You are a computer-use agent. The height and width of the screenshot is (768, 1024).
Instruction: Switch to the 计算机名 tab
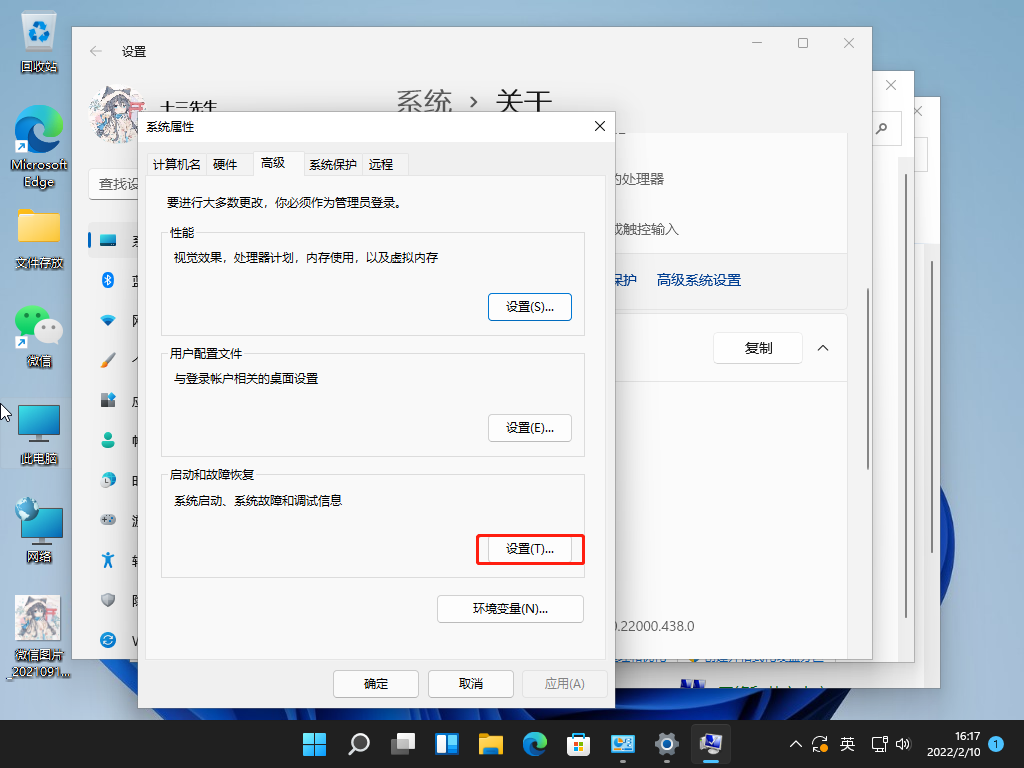[176, 164]
